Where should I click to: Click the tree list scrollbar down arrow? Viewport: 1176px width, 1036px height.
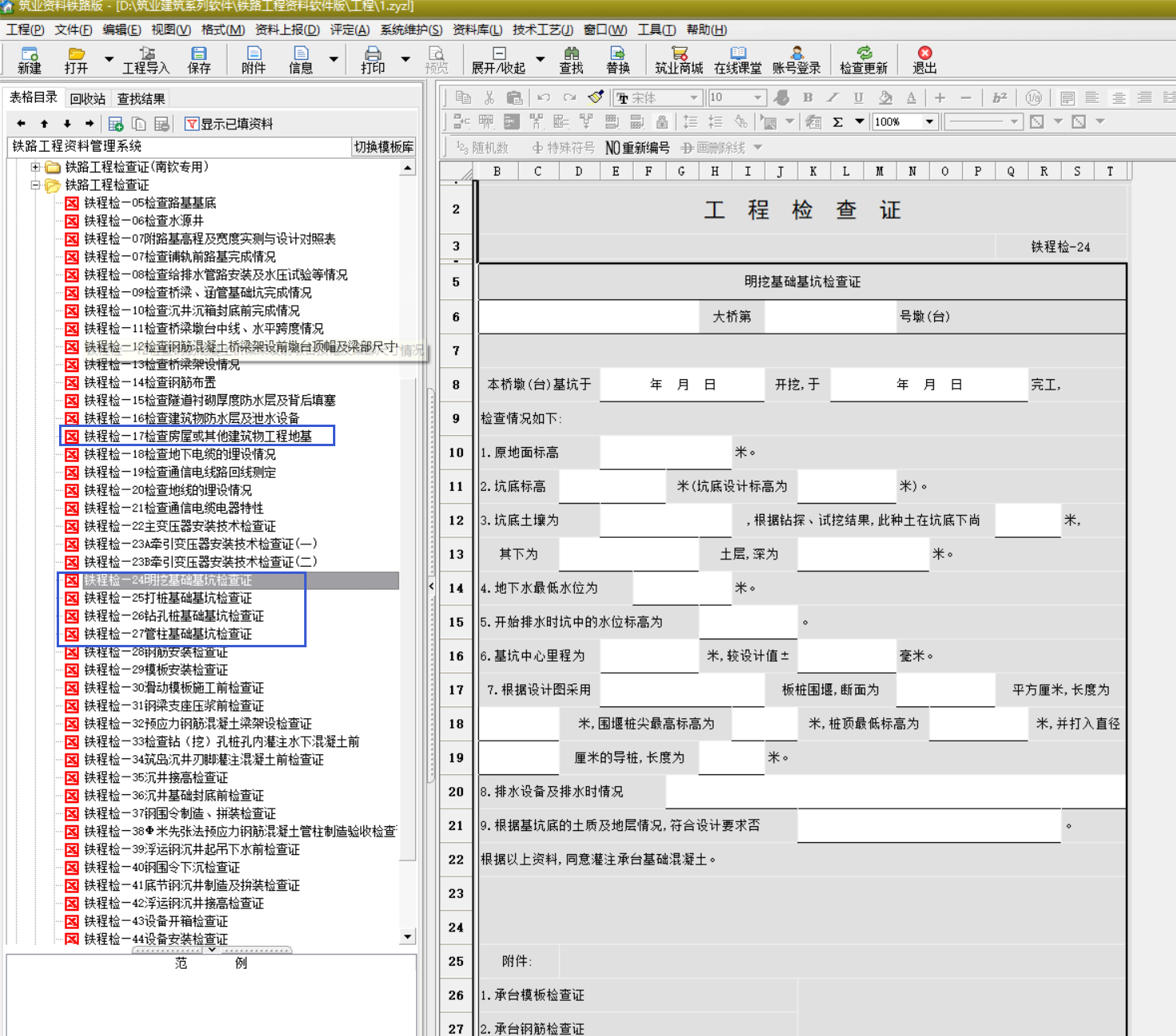(408, 937)
